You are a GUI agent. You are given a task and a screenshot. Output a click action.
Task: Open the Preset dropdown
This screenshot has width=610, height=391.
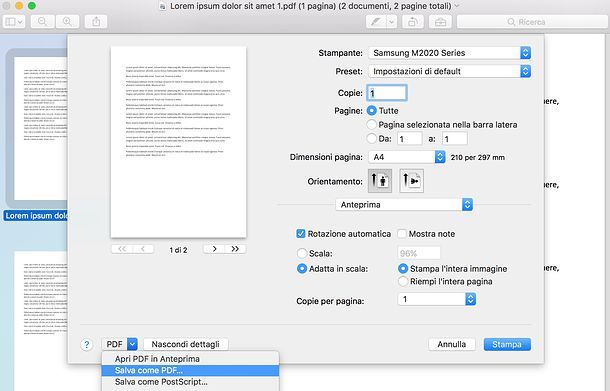(449, 71)
